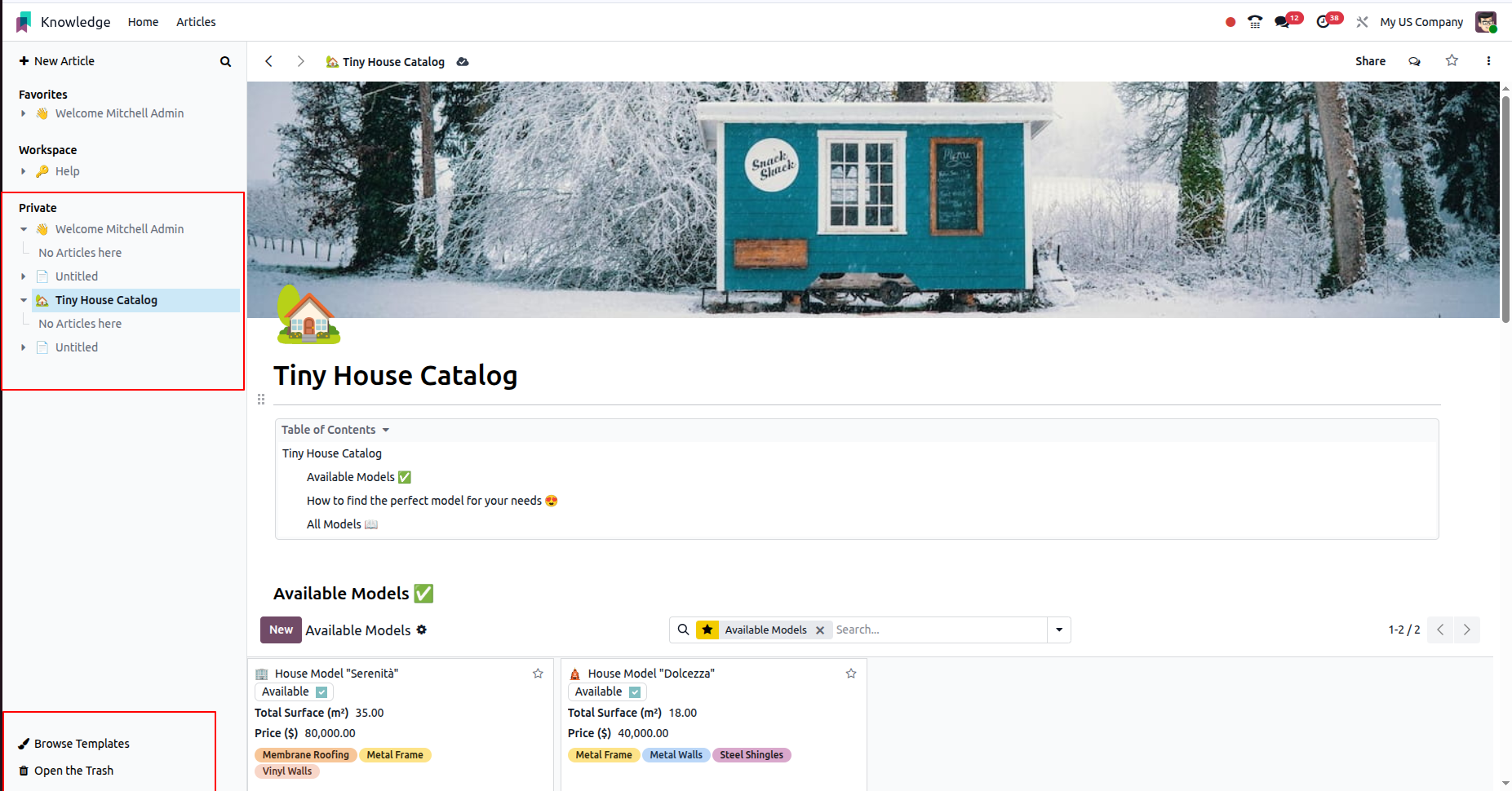Go to previous page of records

point(1440,630)
